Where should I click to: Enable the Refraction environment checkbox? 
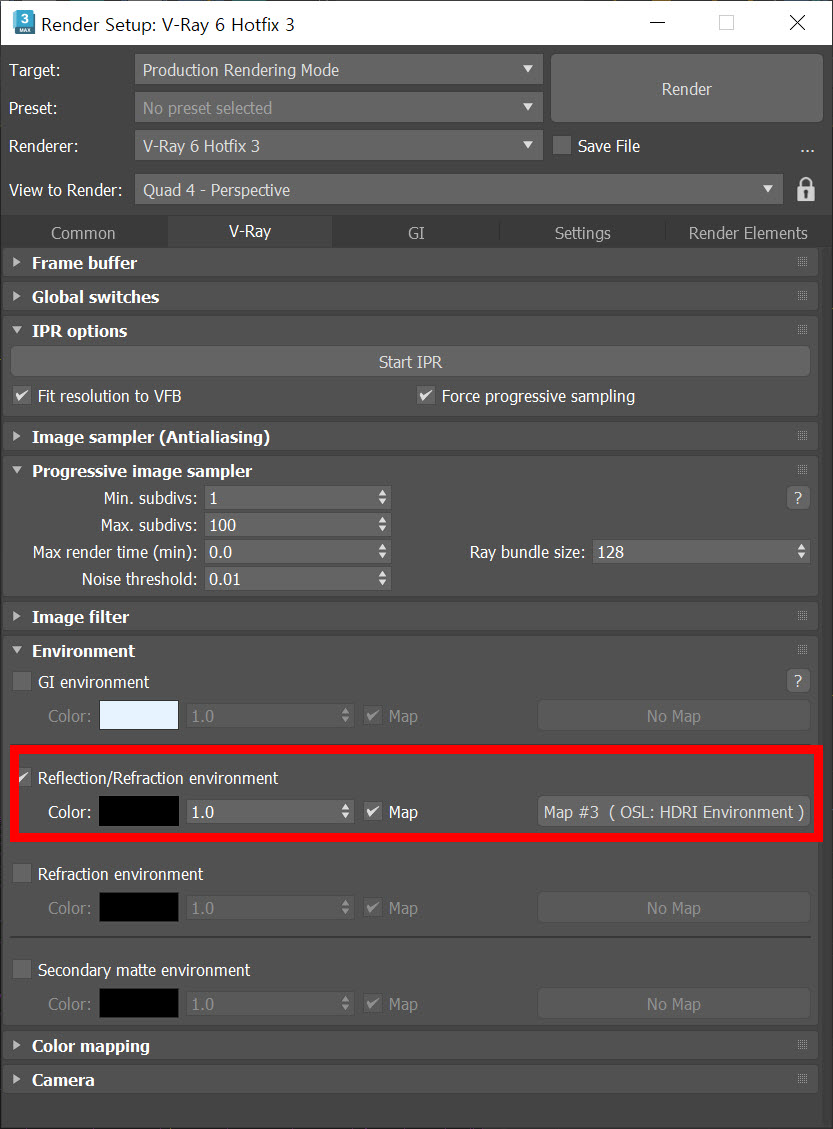pos(22,873)
